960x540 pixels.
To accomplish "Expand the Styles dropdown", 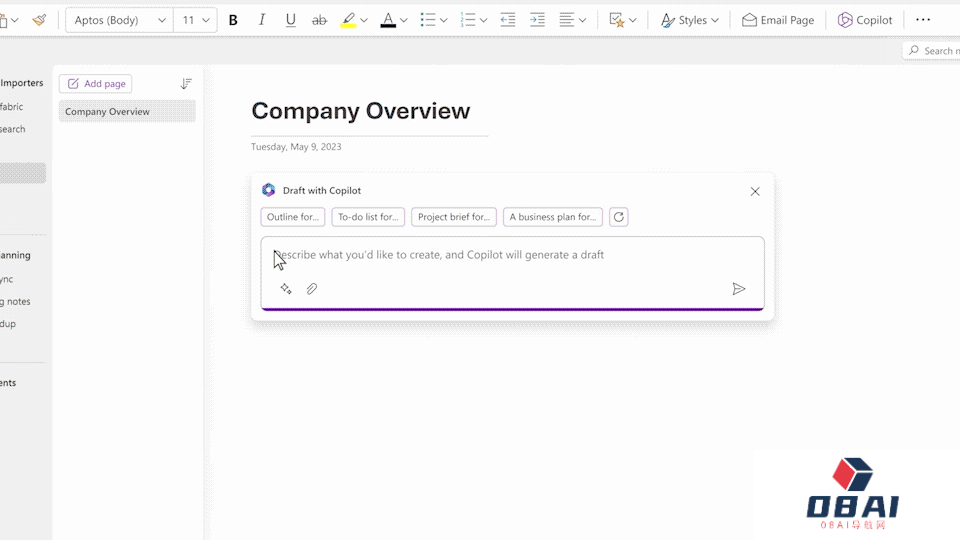I will coord(690,20).
